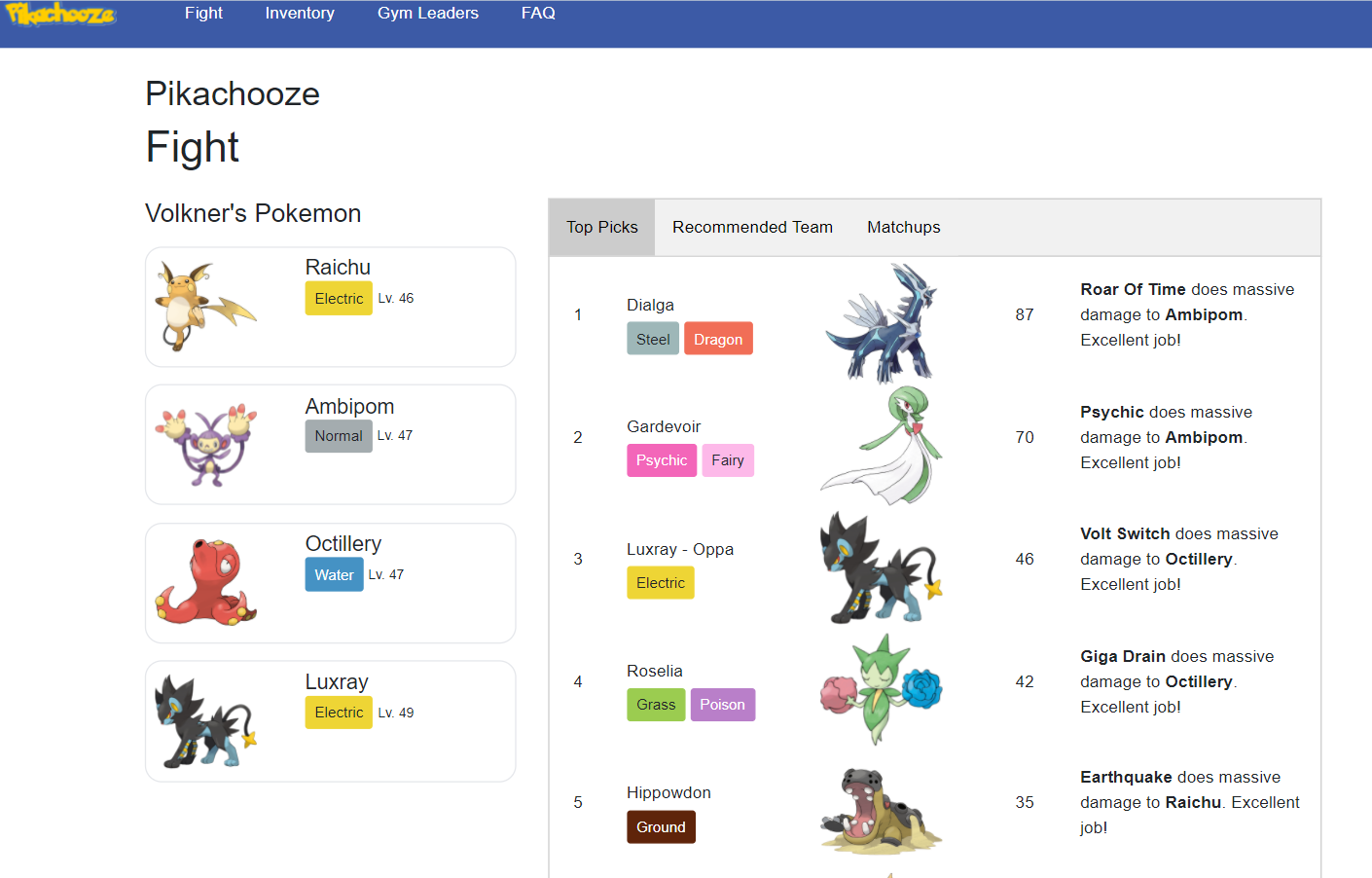Click Luxray - Oppa artwork image
This screenshot has height=878, width=1372.
pos(882,567)
